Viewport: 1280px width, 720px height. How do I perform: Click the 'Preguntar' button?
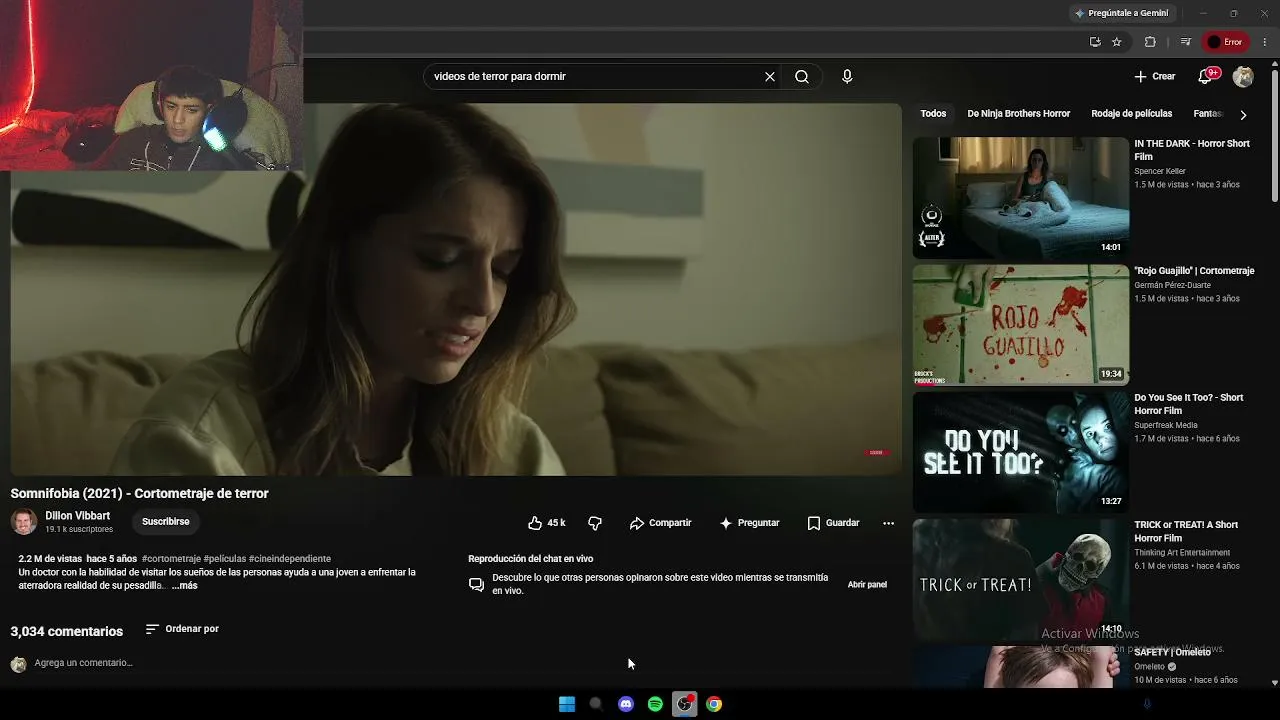749,523
